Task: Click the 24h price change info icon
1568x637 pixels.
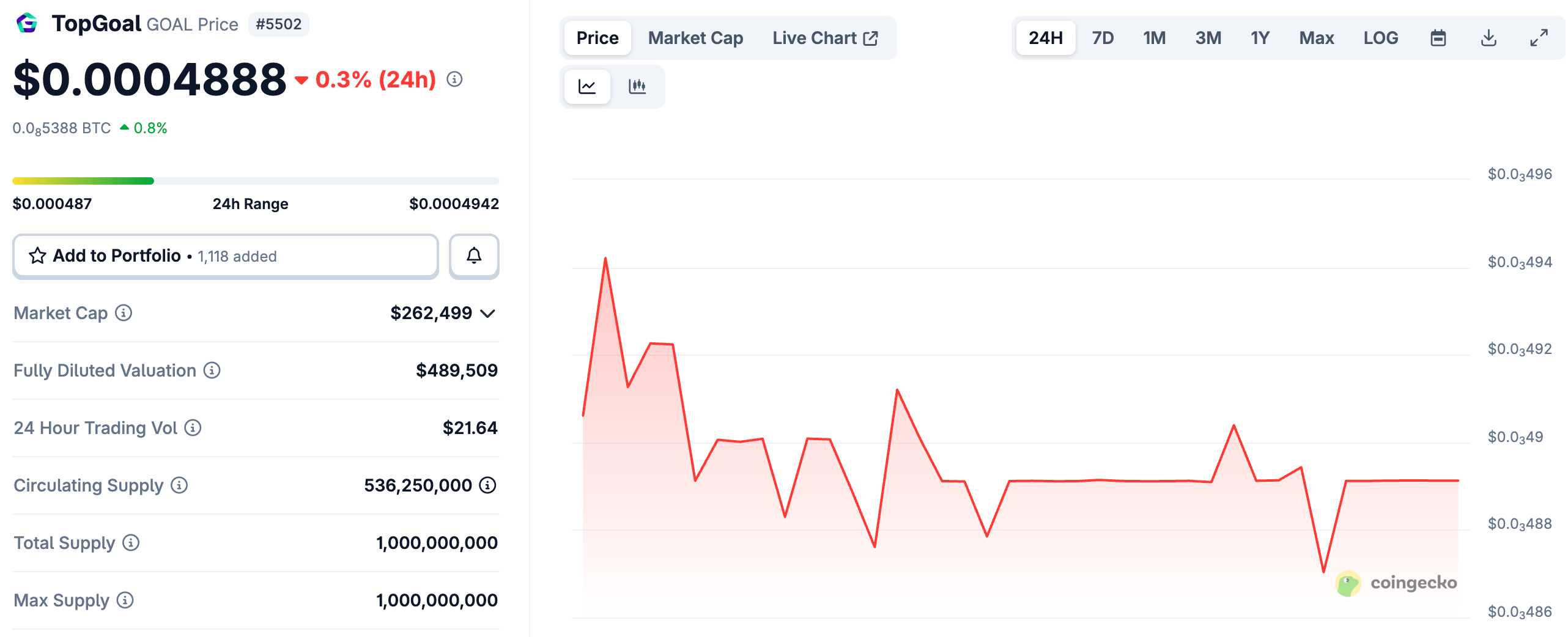Action: click(x=454, y=79)
